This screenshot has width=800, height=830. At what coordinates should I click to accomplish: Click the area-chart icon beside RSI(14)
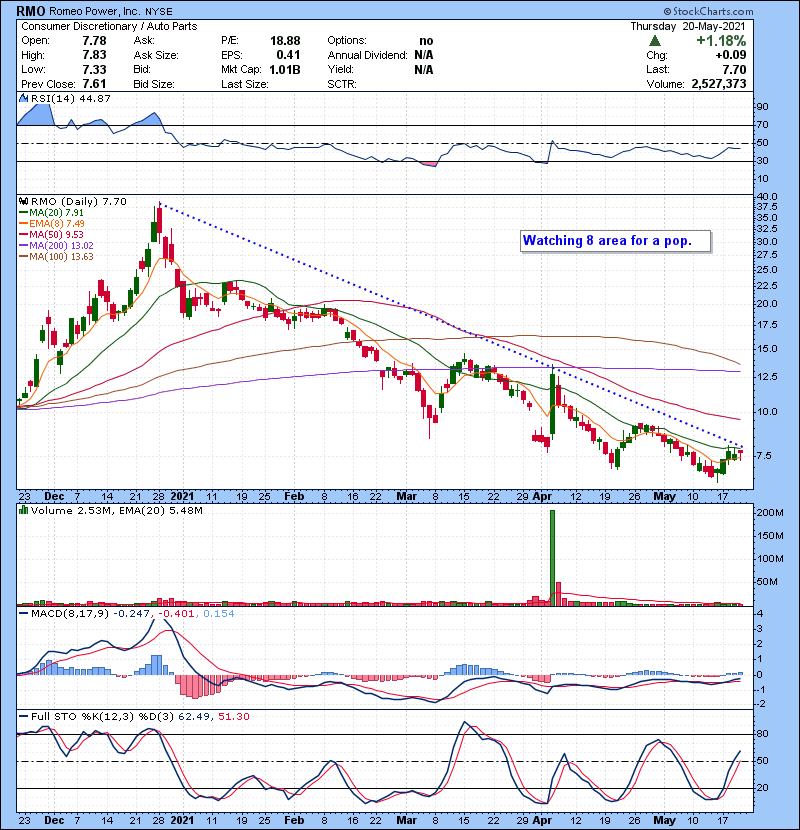[x=23, y=98]
